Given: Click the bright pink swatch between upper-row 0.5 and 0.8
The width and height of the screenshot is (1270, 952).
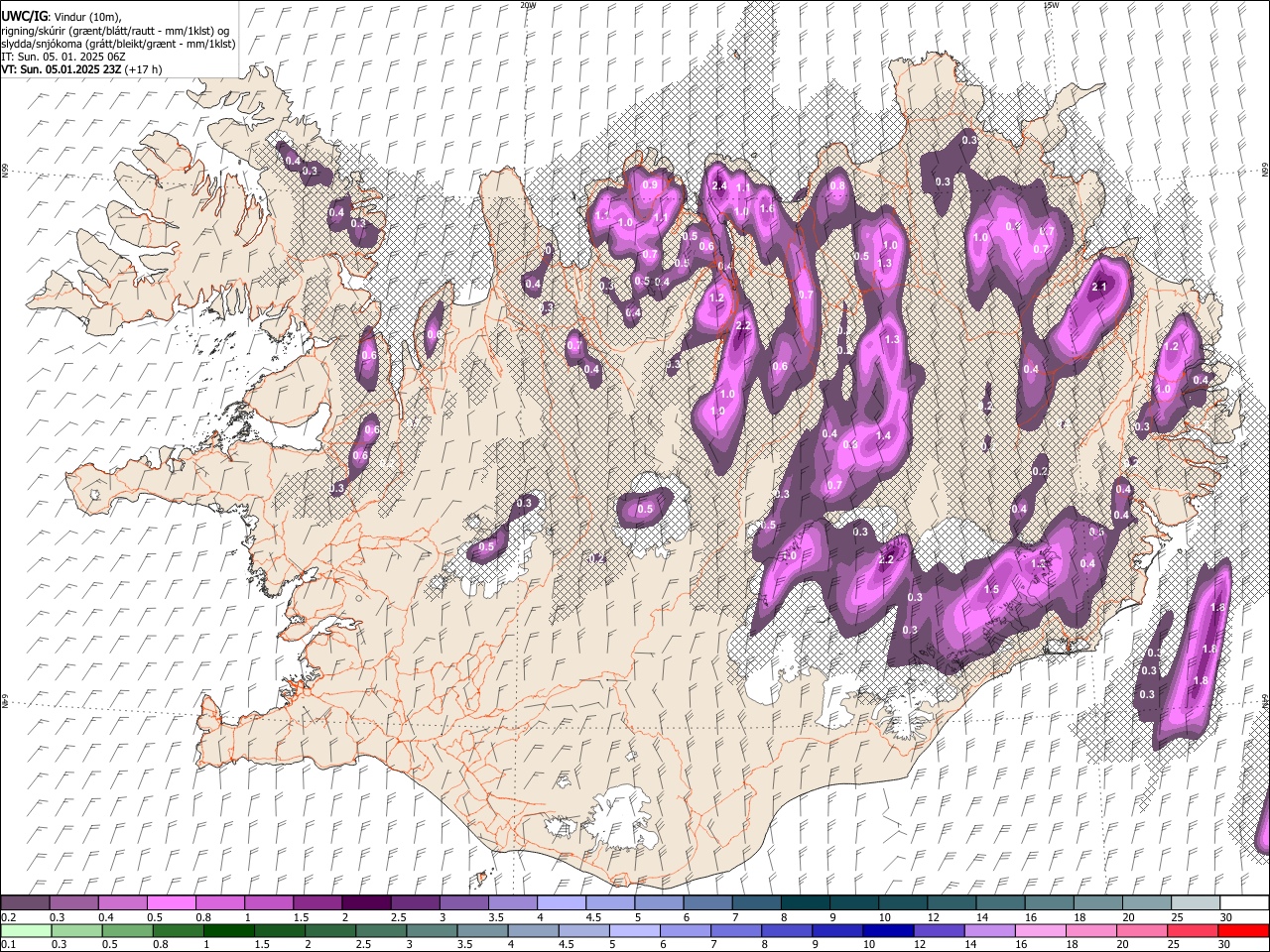Looking at the screenshot, I should coord(171,903).
